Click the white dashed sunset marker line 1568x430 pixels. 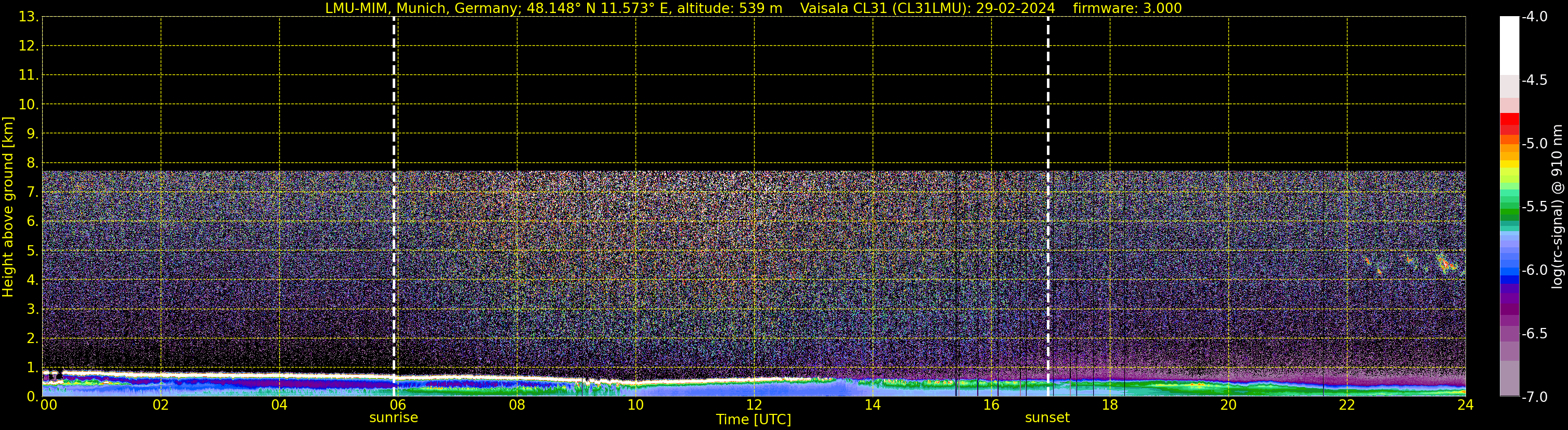coord(1047,207)
